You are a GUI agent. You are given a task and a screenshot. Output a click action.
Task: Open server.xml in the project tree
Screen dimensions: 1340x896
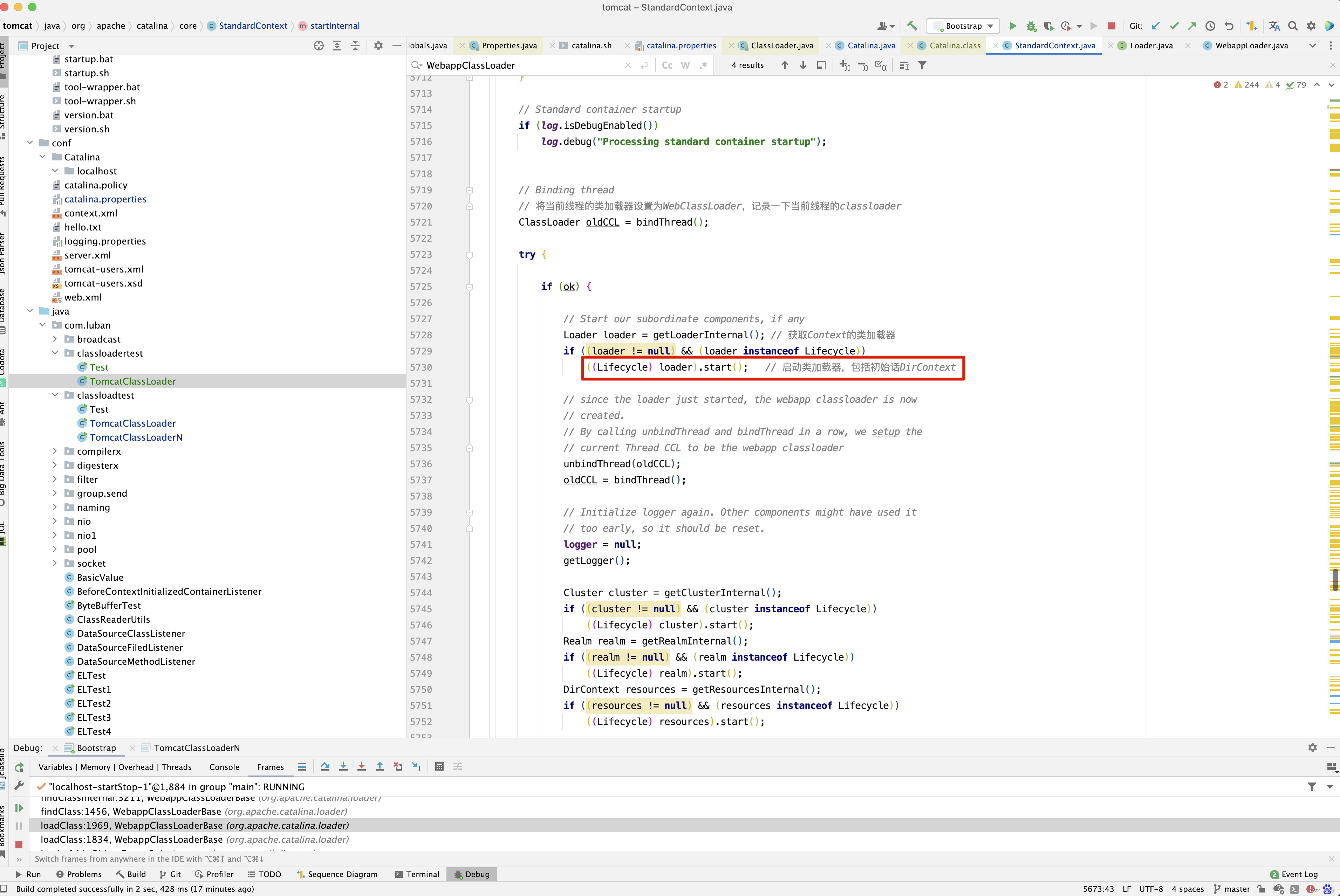click(x=88, y=255)
